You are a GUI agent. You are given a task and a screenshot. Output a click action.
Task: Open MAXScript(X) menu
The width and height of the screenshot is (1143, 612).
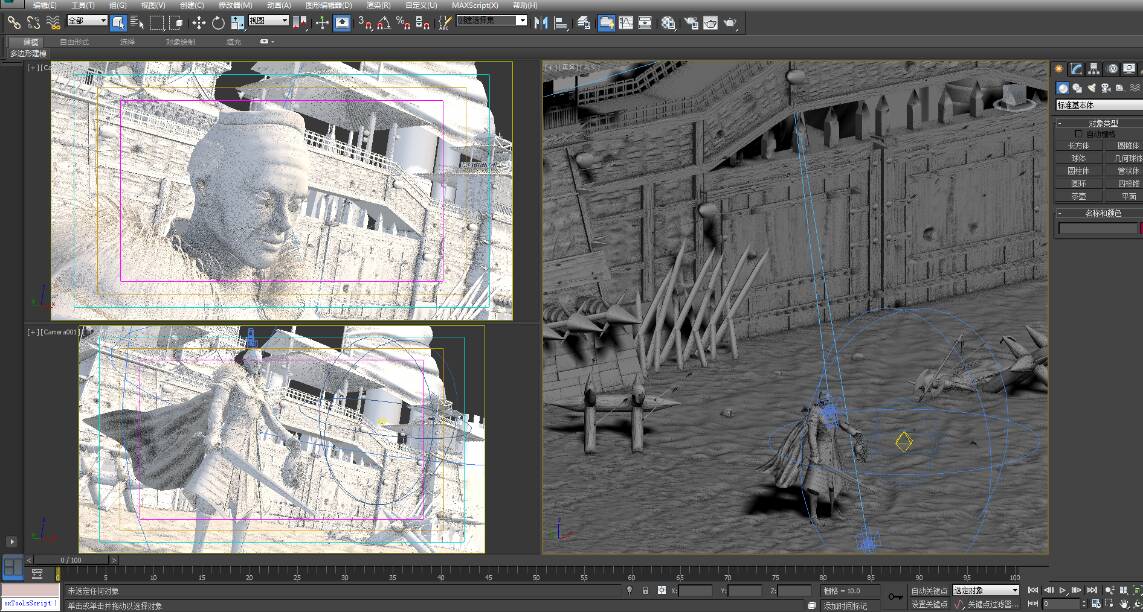475,5
